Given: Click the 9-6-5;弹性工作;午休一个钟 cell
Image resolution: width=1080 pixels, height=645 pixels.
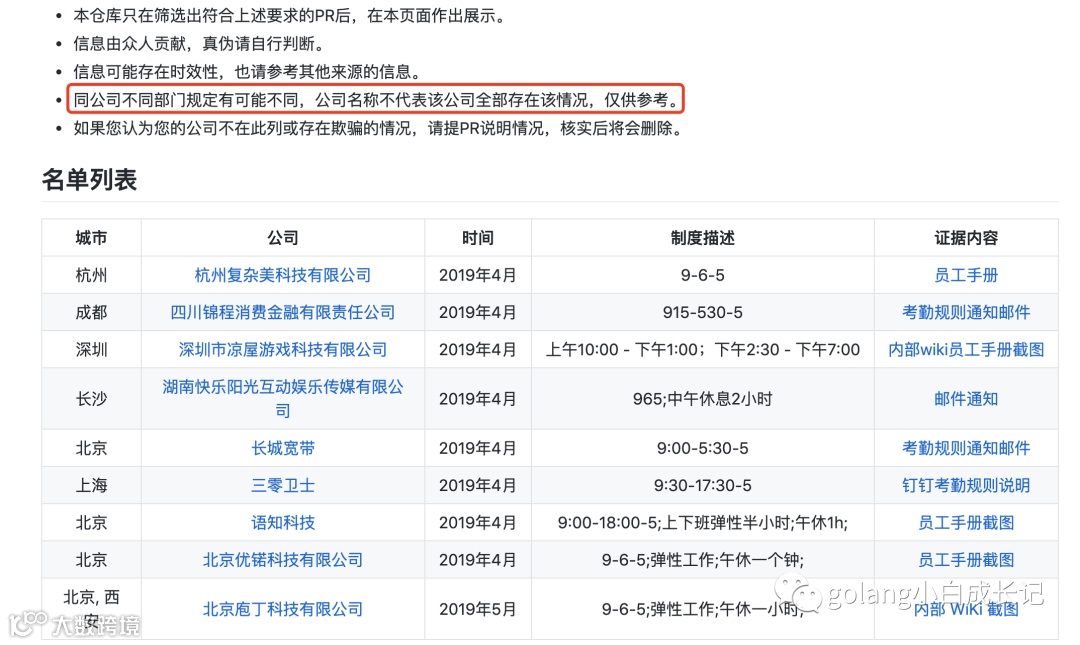Looking at the screenshot, I should coord(703,560).
